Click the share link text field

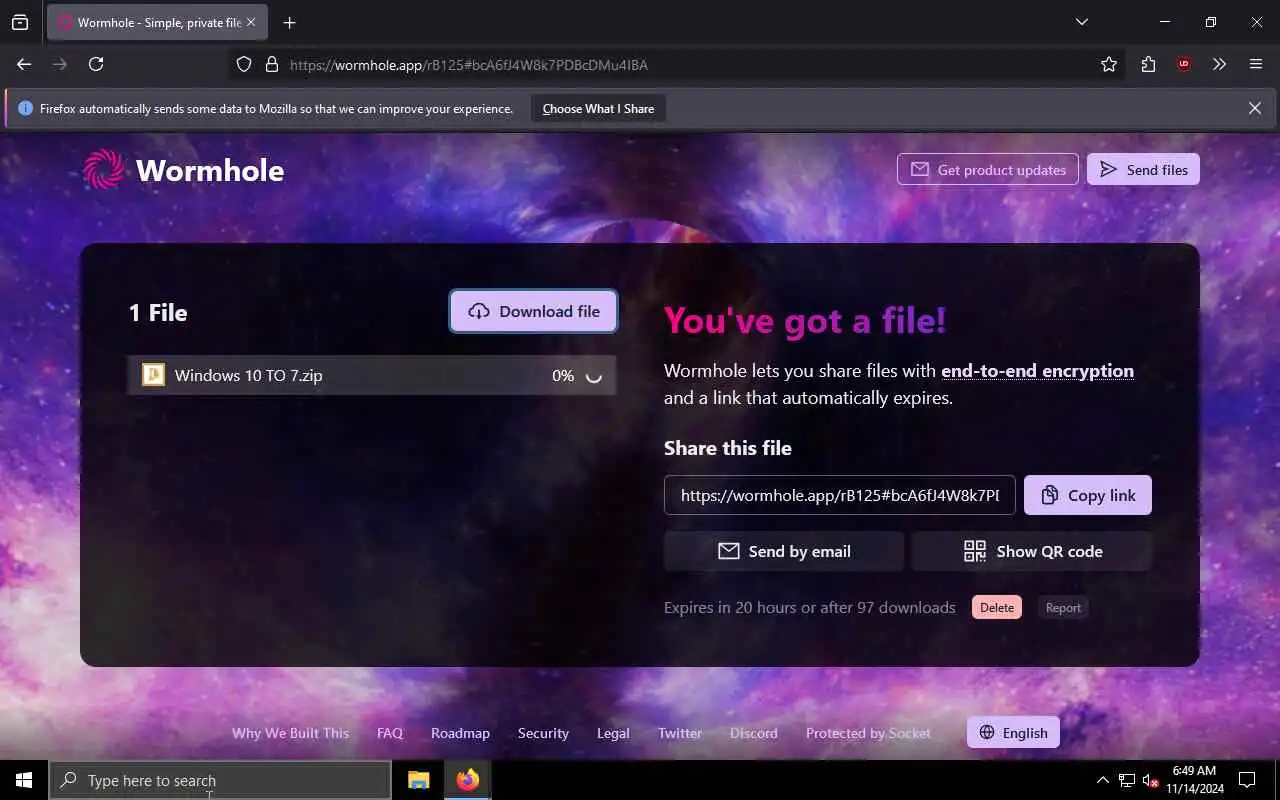[x=839, y=495]
